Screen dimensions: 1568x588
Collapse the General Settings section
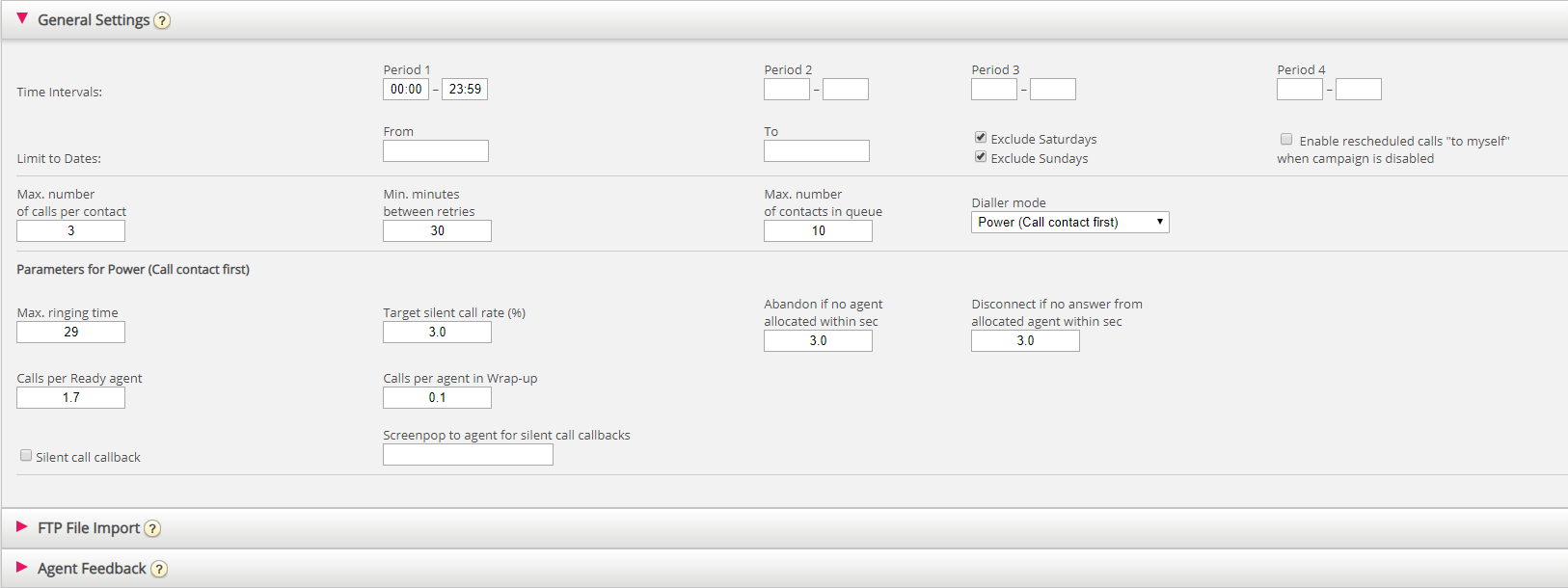coord(22,19)
